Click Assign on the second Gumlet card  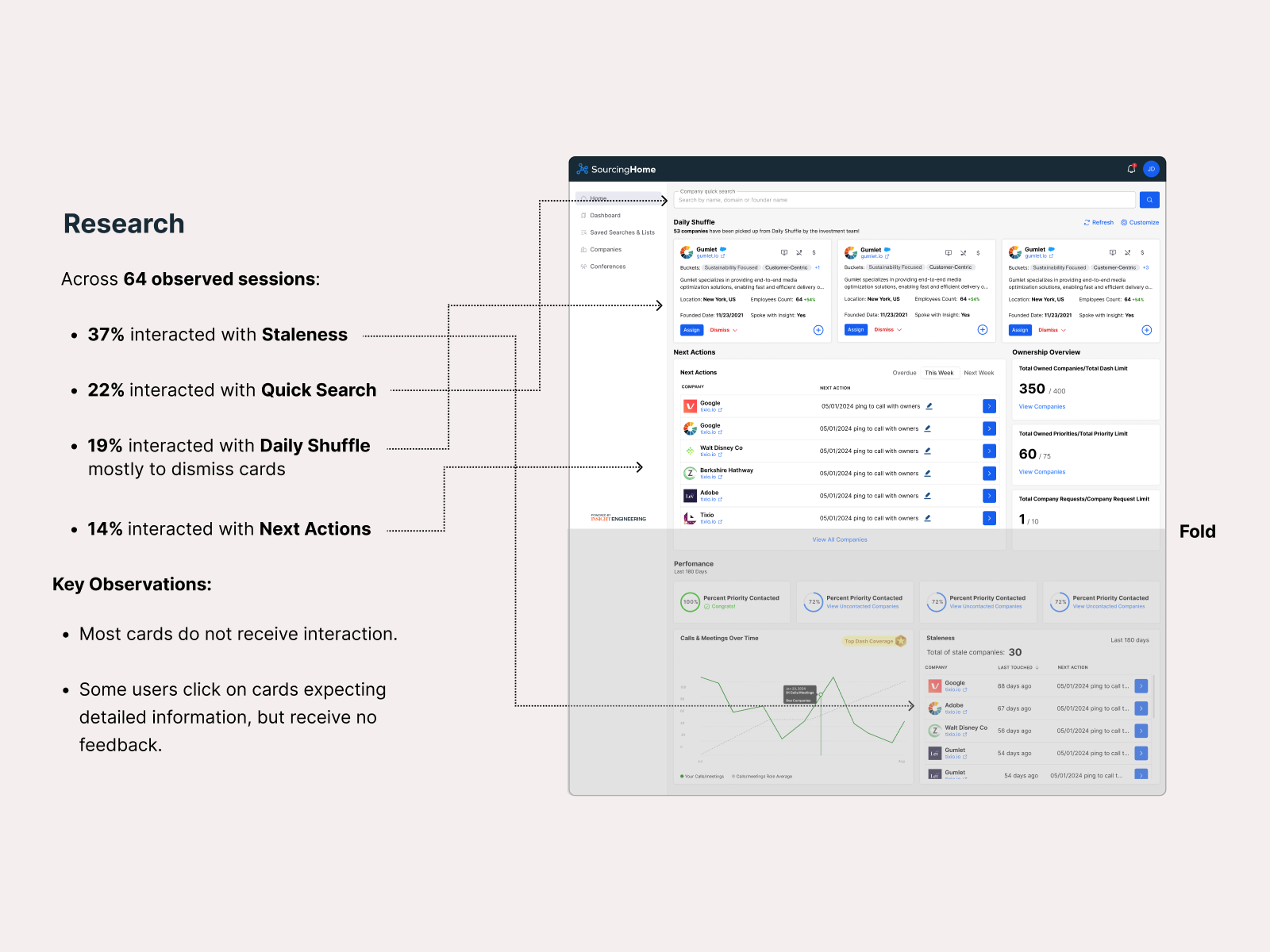[856, 330]
